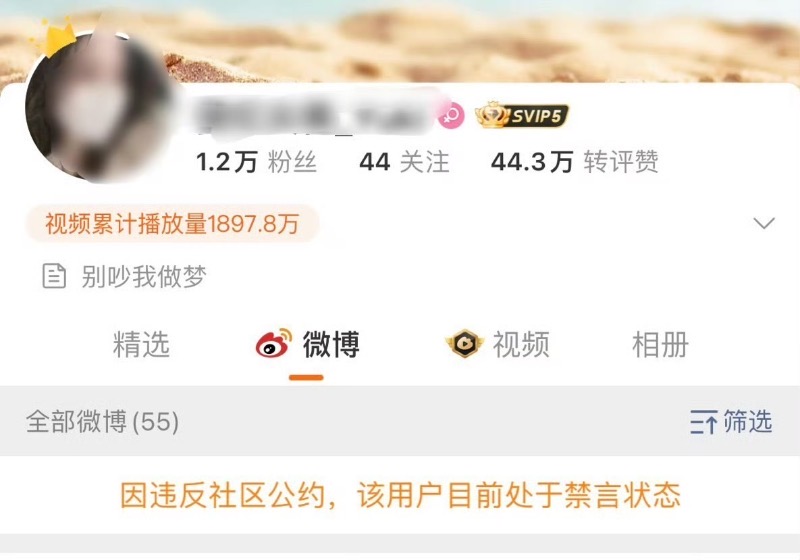Switch to the 精选 tab
This screenshot has height=560, width=800.
pos(141,344)
